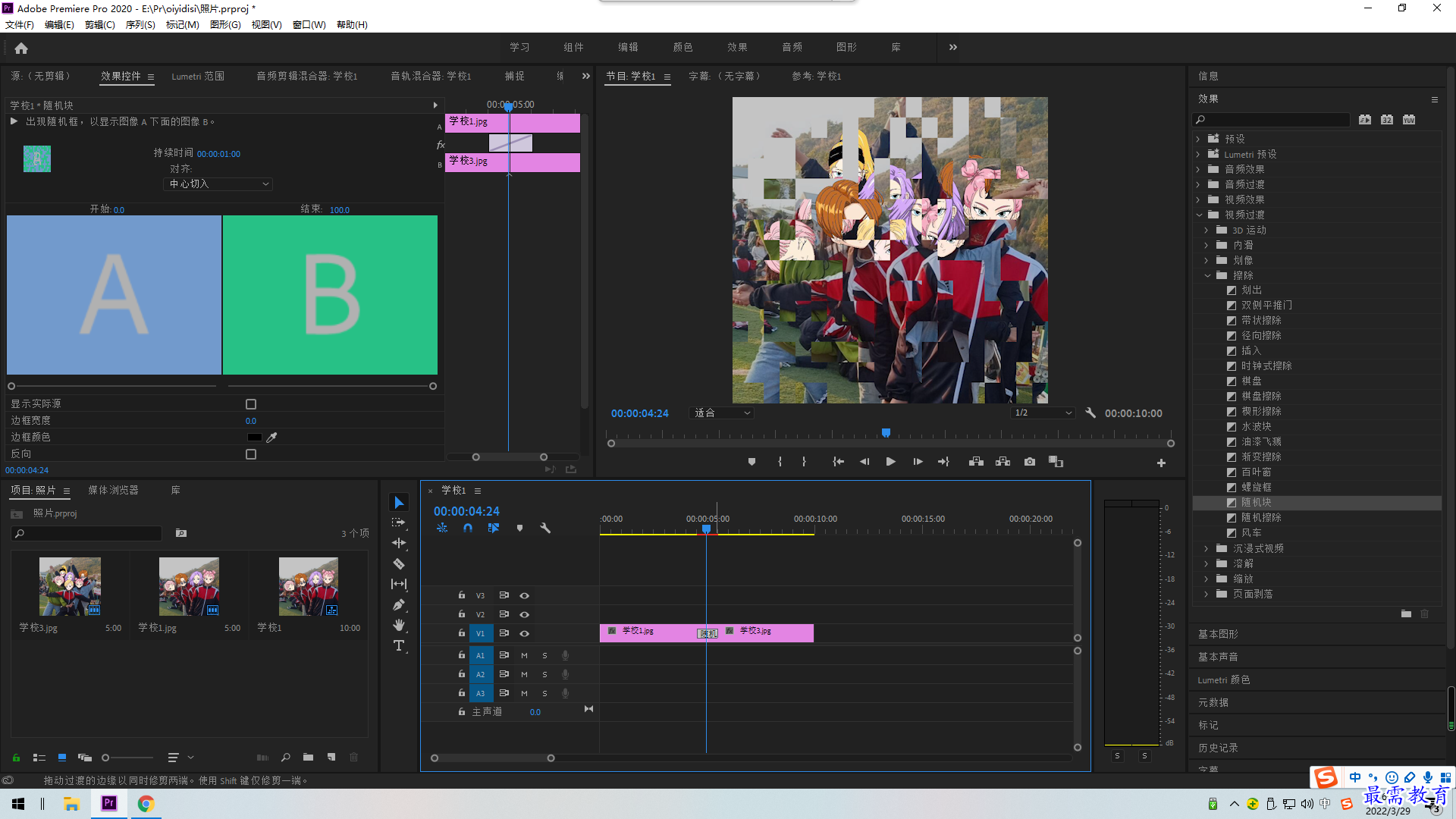Select the Slip tool

pyautogui.click(x=399, y=584)
